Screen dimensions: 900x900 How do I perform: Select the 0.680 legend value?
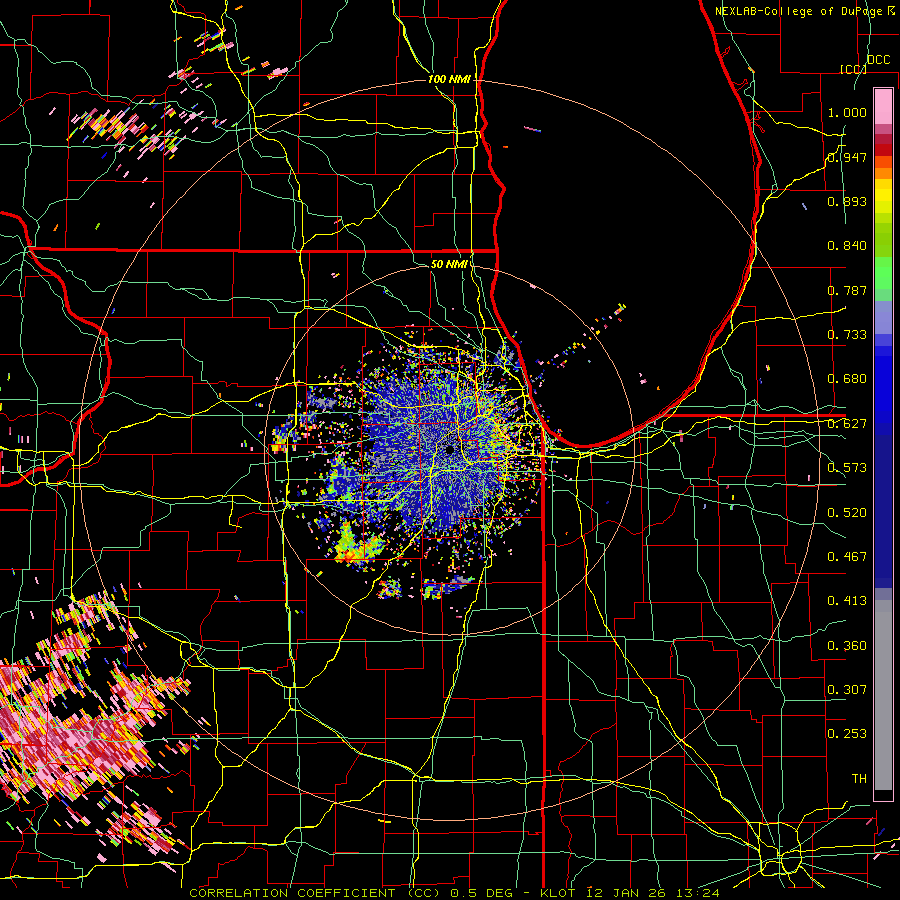[x=847, y=379]
